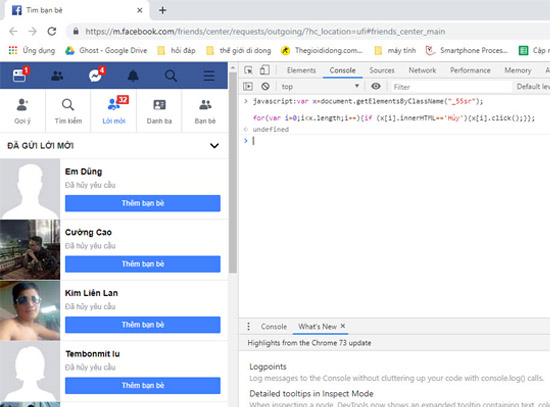Open the top context dropdown
This screenshot has width=550, height=407.
[320, 86]
